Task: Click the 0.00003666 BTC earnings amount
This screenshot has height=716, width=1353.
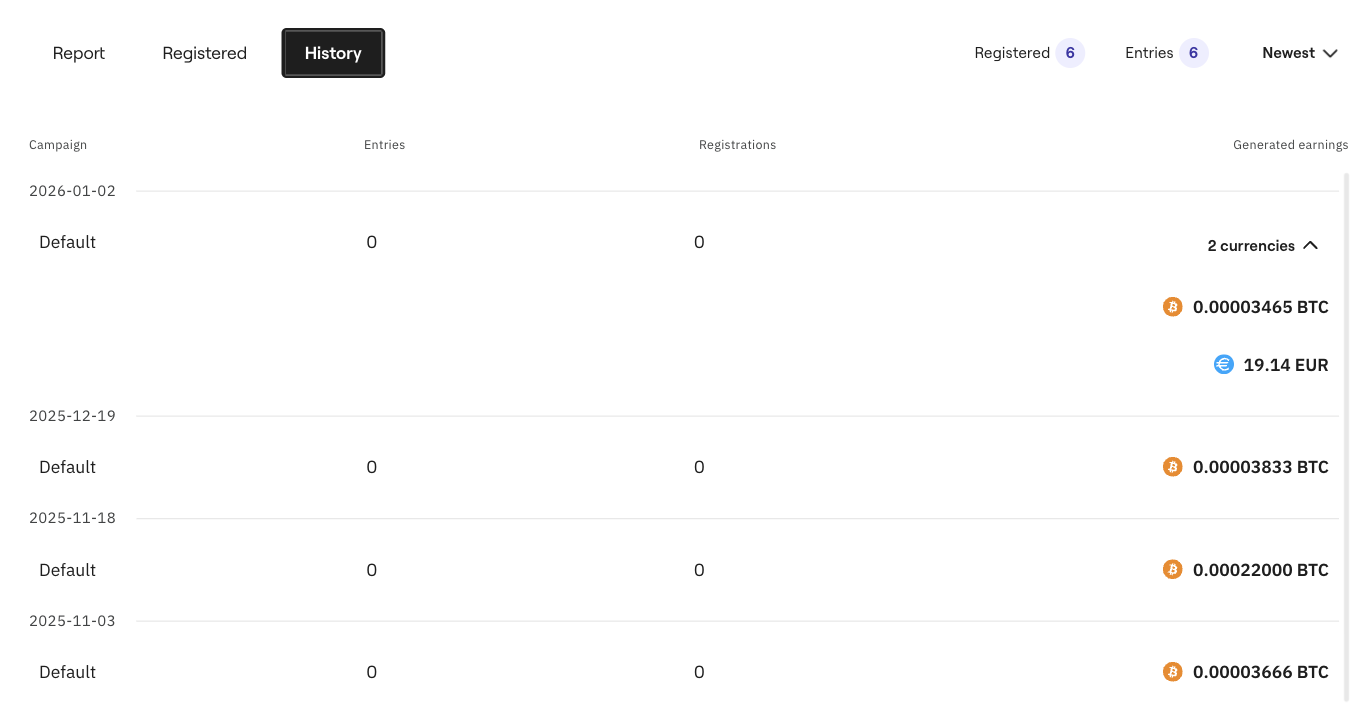Action: 1260,672
